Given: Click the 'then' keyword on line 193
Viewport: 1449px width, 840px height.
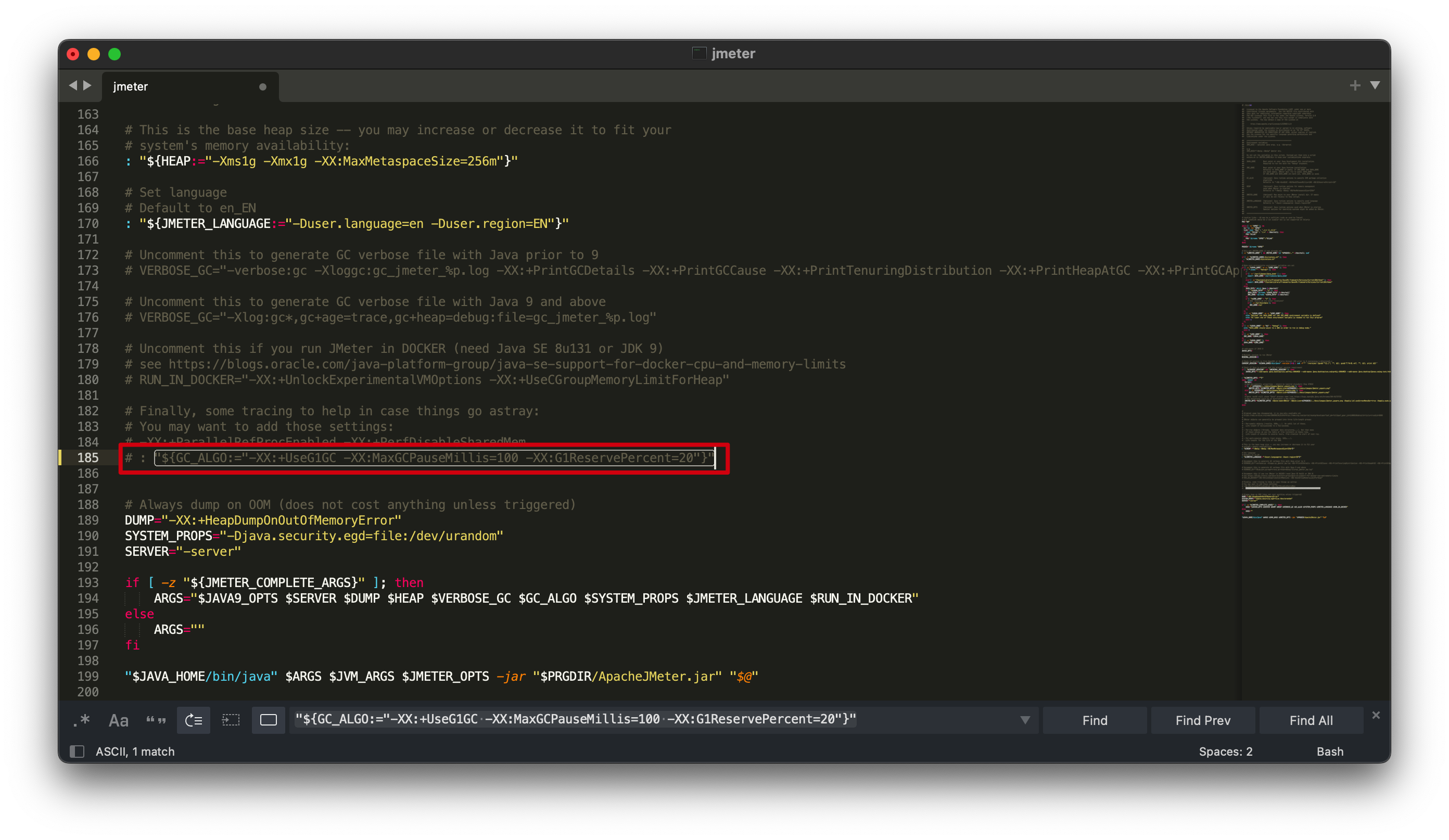Looking at the screenshot, I should [409, 582].
